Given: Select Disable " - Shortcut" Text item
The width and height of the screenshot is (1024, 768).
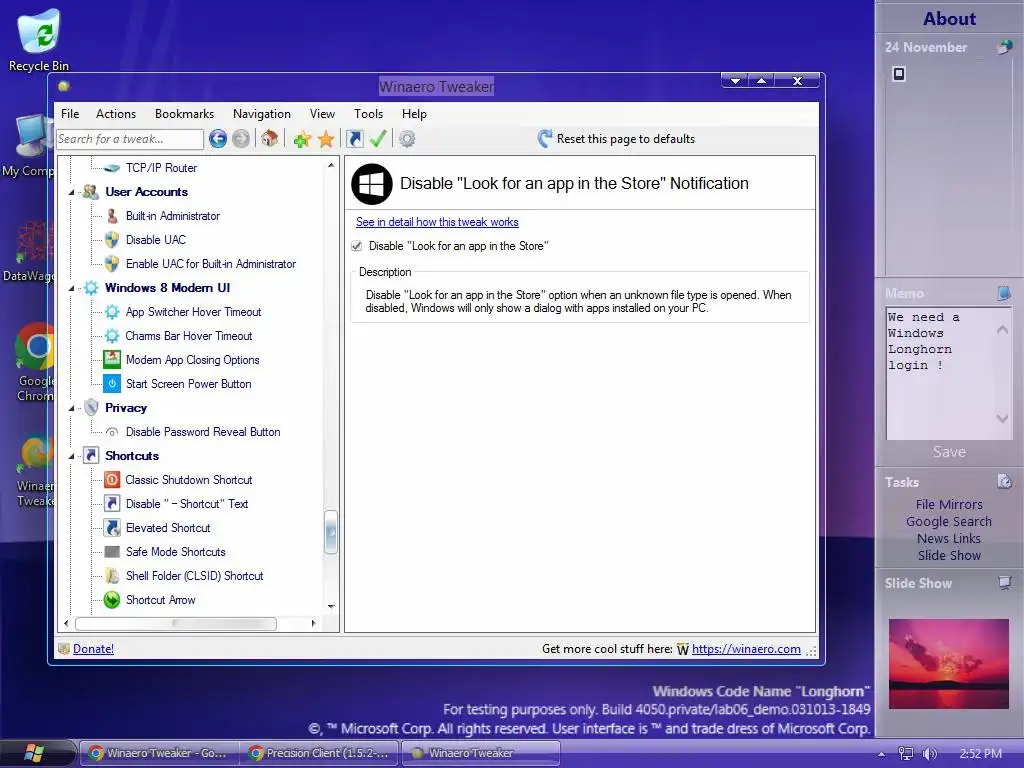Looking at the screenshot, I should pos(187,504).
